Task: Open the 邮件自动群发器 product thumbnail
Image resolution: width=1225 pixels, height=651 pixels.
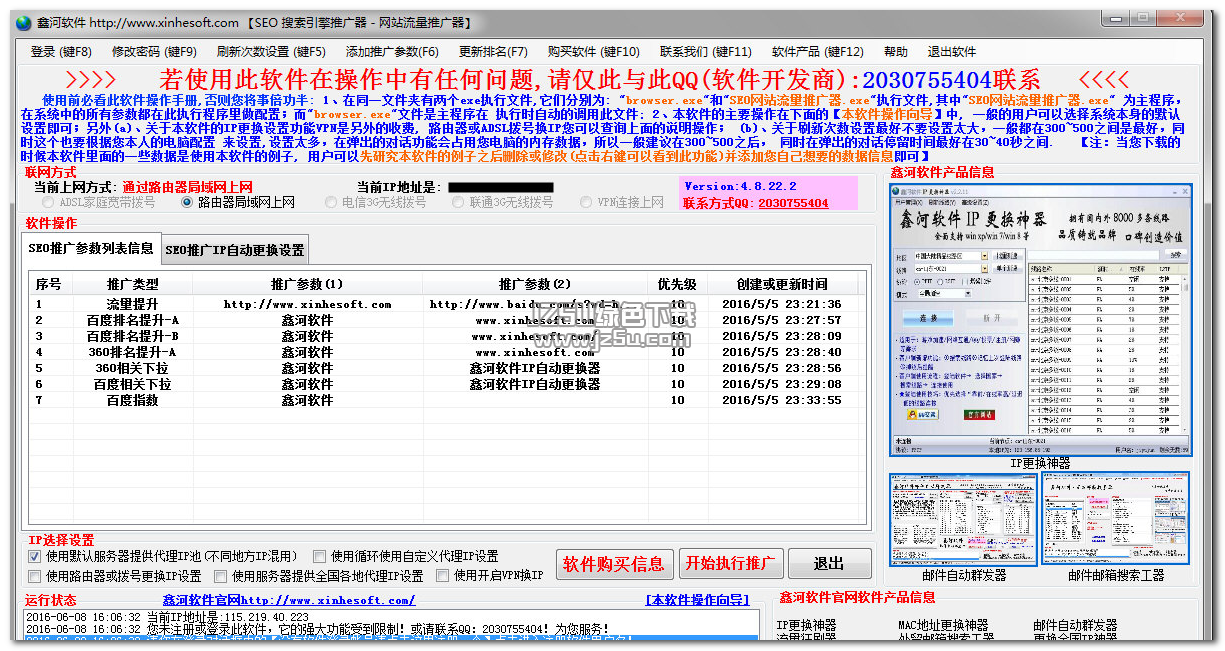Action: (x=963, y=519)
